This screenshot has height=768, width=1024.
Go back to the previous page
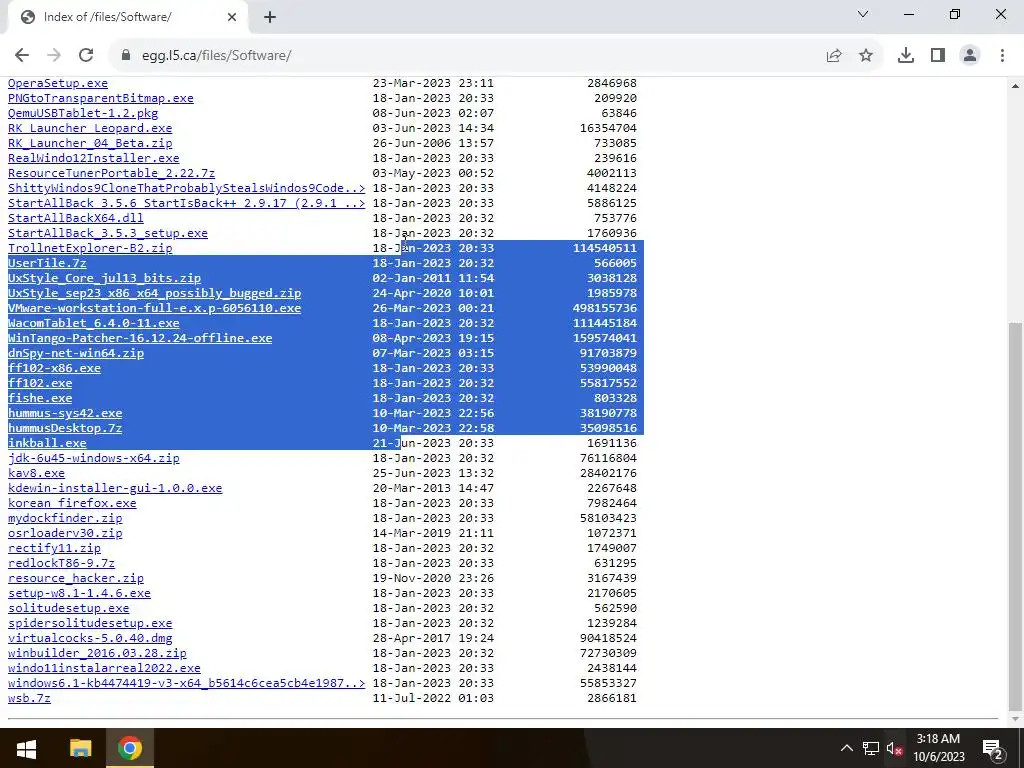[22, 56]
